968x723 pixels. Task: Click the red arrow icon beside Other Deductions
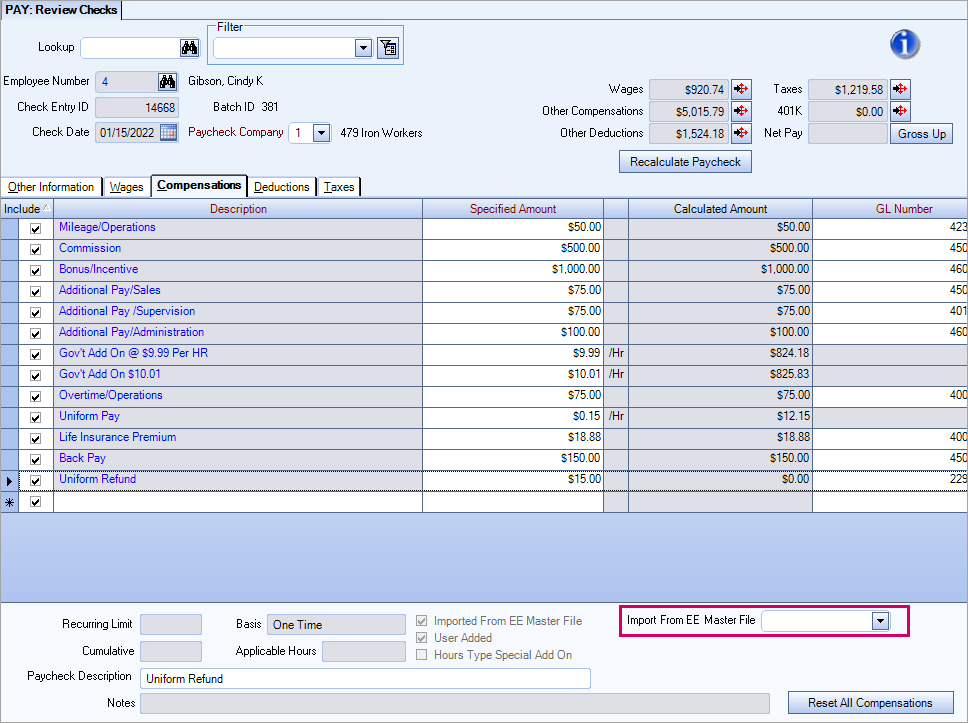pyautogui.click(x=741, y=133)
